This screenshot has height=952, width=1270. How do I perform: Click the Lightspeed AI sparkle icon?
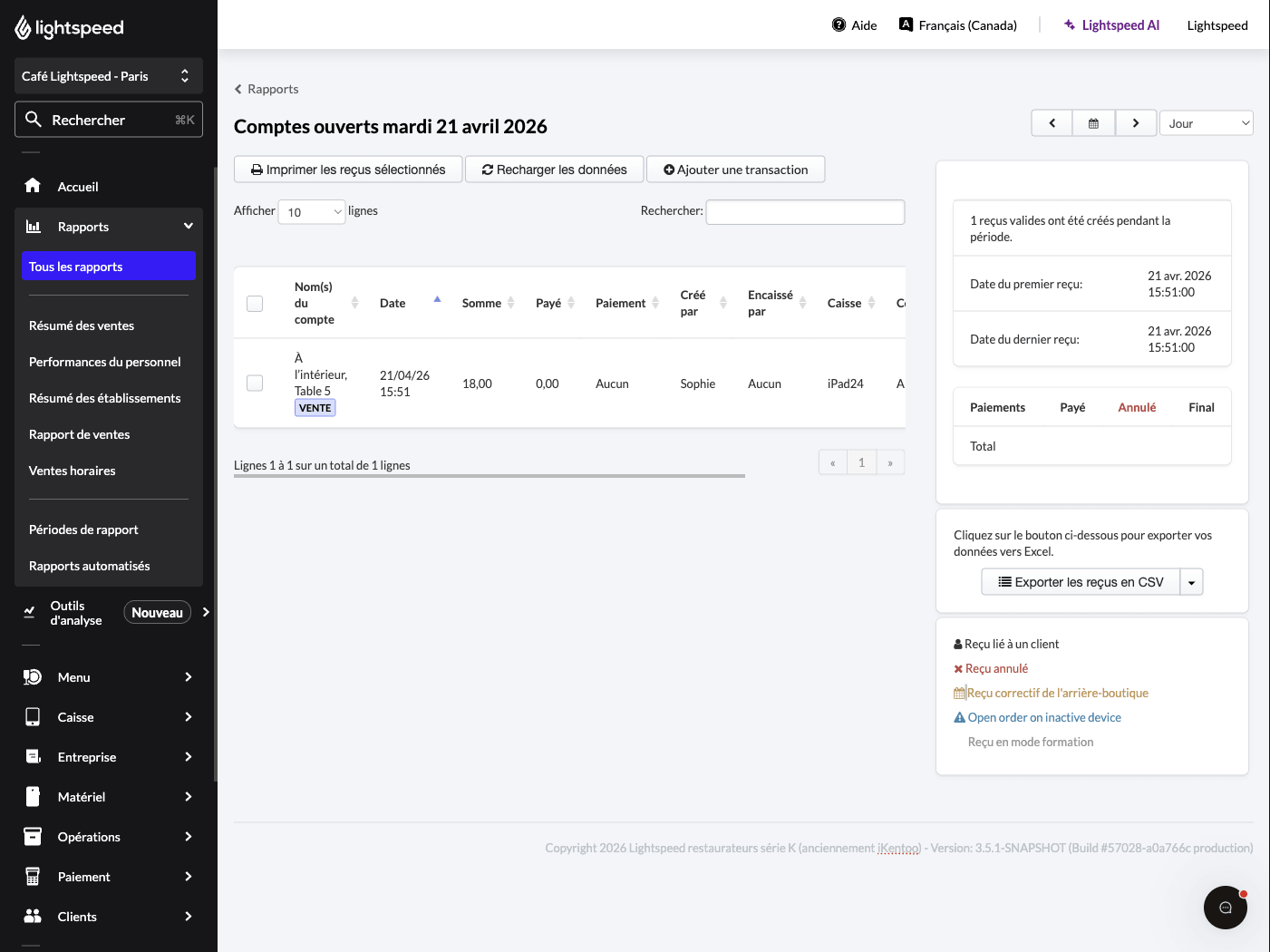click(x=1070, y=24)
